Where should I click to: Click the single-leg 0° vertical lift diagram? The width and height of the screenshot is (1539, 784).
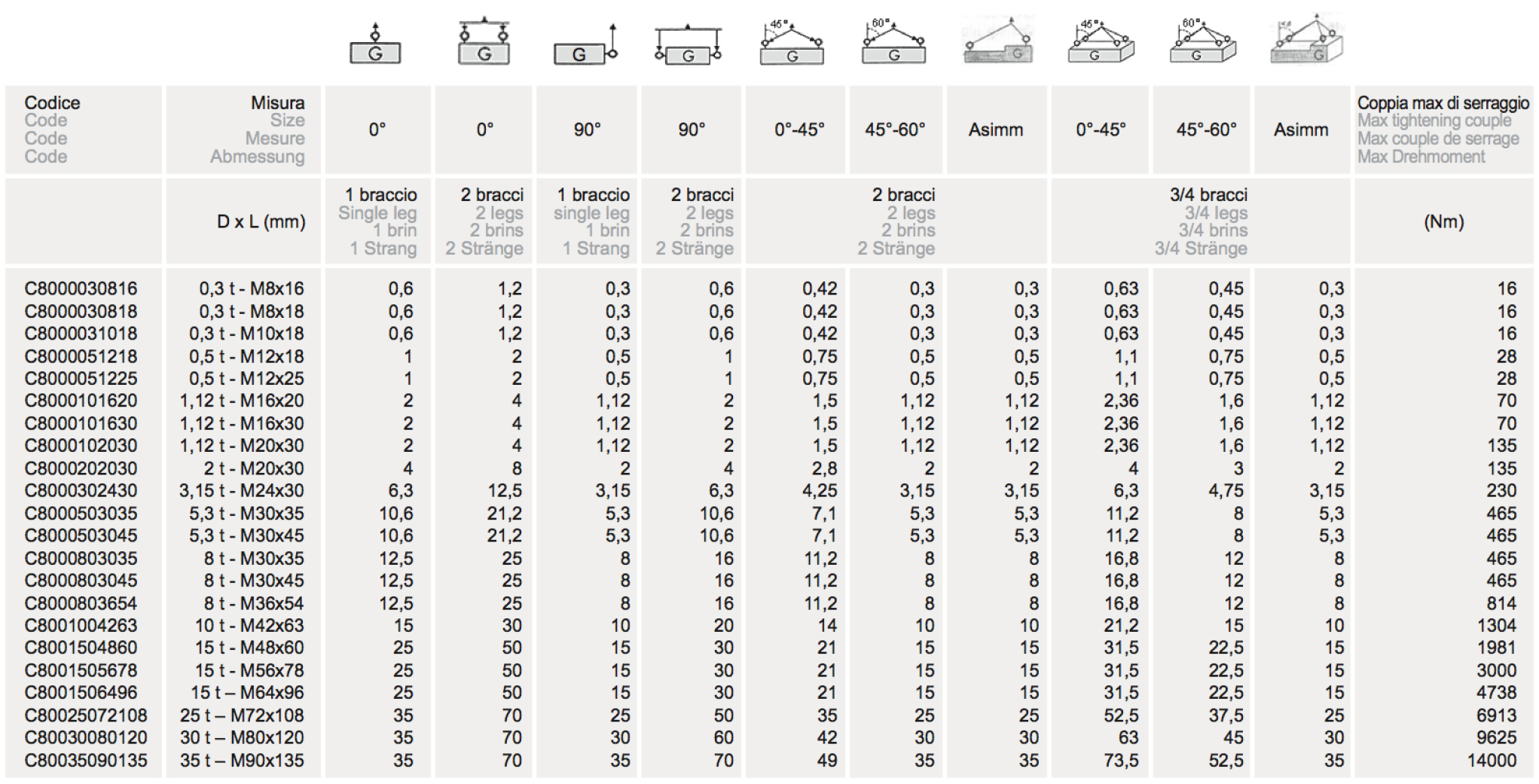point(375,44)
